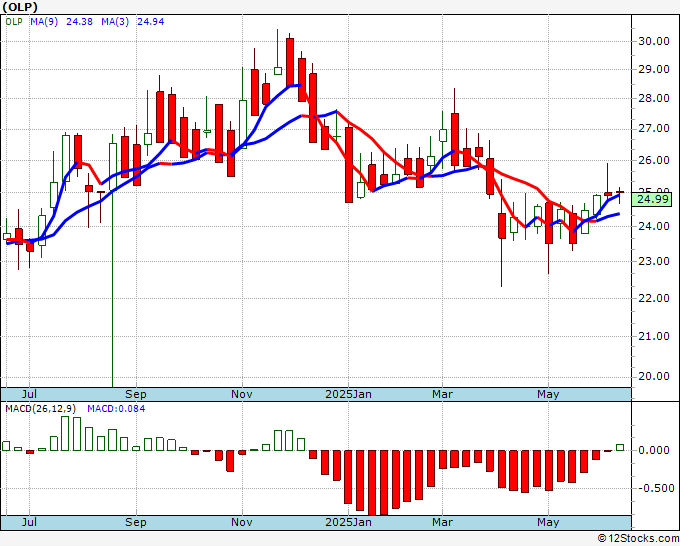The height and width of the screenshot is (546, 680).
Task: Click Mar on the price chart time axis
Action: click(x=442, y=394)
